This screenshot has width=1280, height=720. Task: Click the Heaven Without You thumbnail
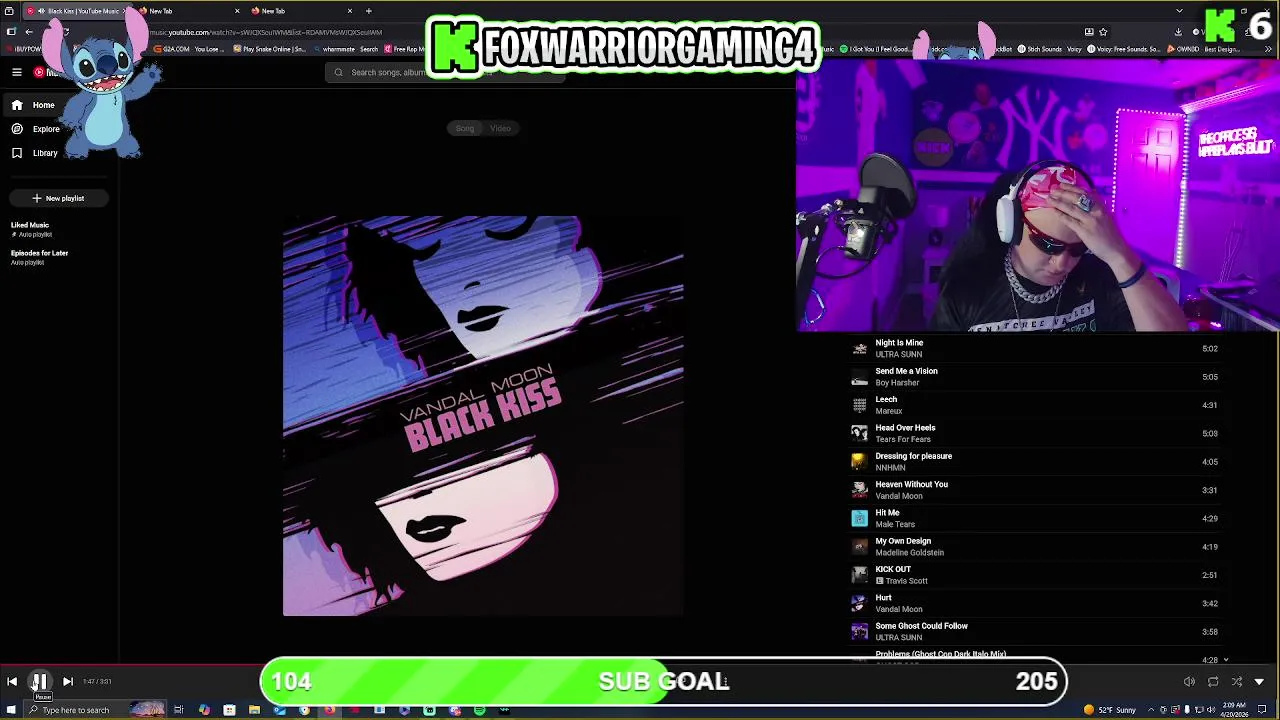coord(859,490)
